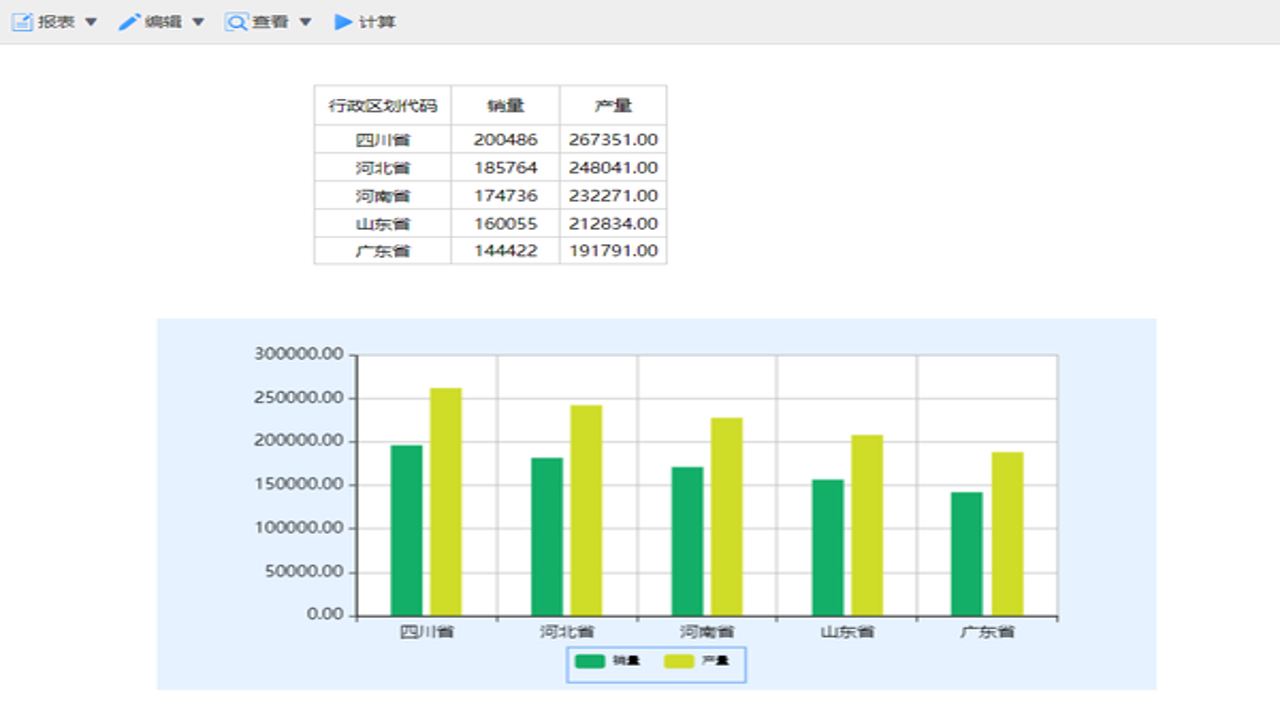Click the 200000.00 y-axis label
This screenshot has height=720, width=1280.
point(300,441)
